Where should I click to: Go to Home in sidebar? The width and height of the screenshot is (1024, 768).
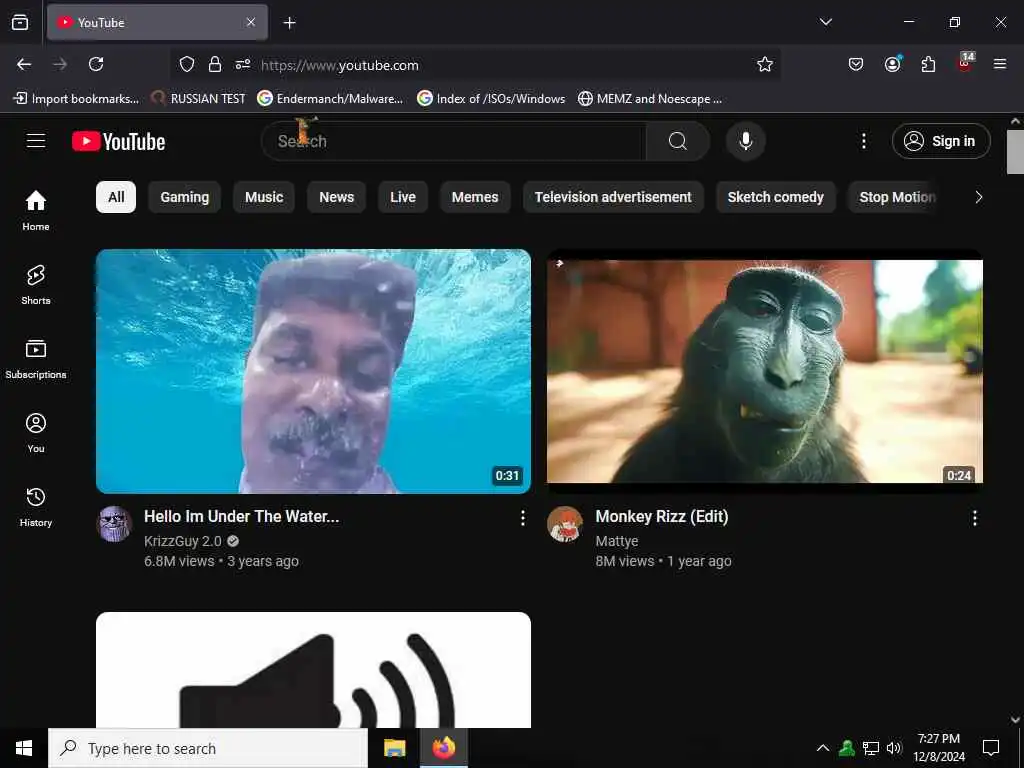click(36, 210)
